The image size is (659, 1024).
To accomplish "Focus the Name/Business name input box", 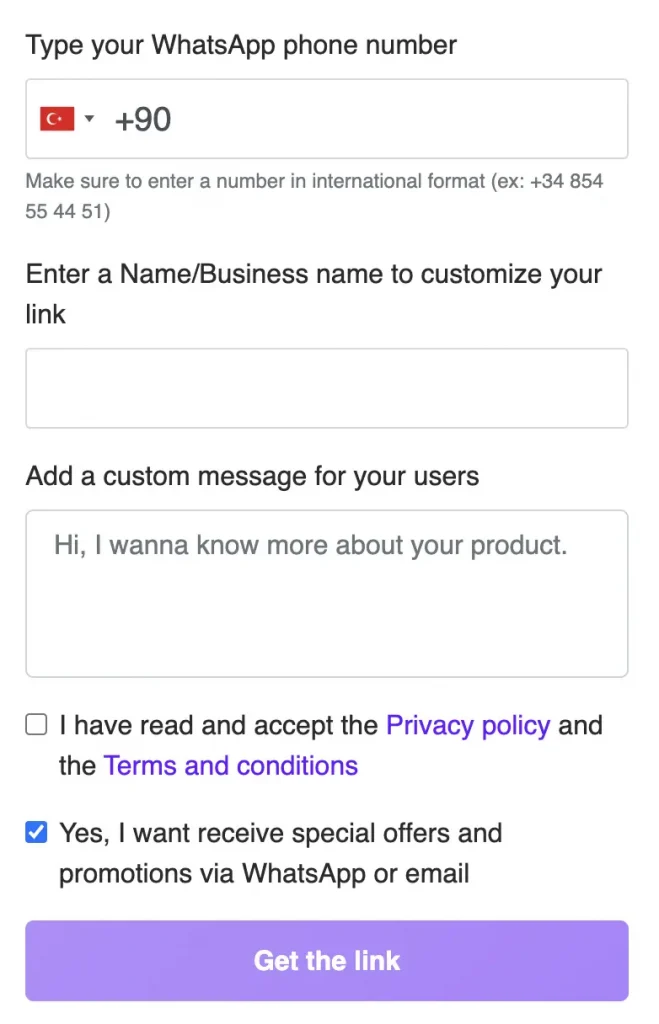I will [x=327, y=388].
